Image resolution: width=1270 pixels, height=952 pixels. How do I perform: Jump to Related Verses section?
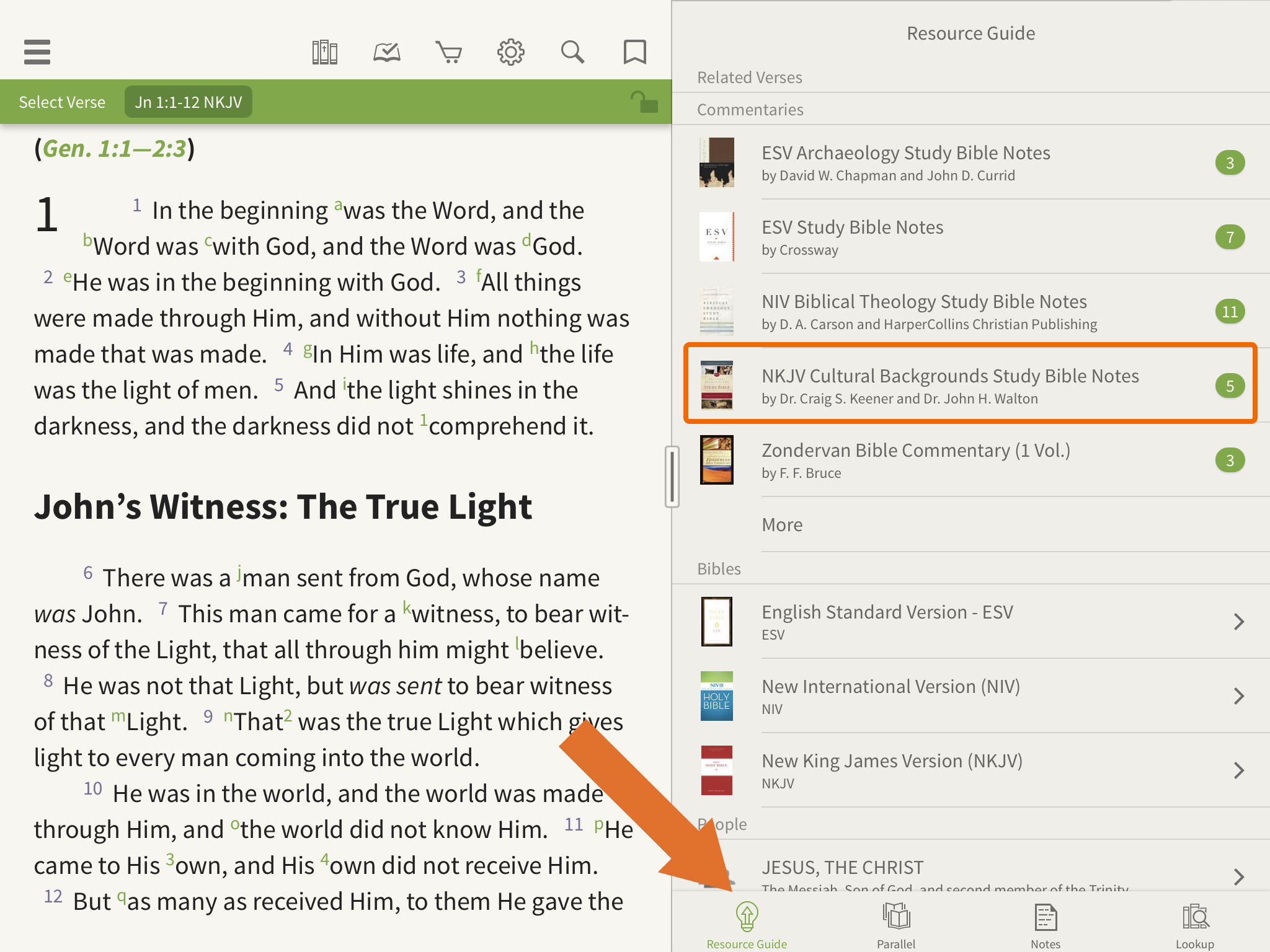[749, 77]
